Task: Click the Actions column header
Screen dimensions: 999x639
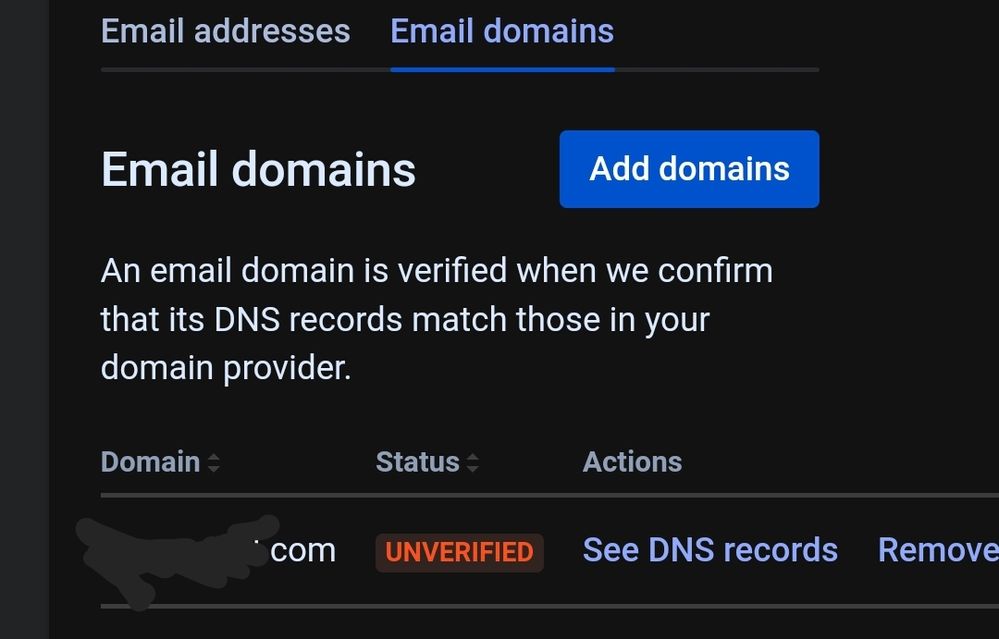Action: click(632, 462)
